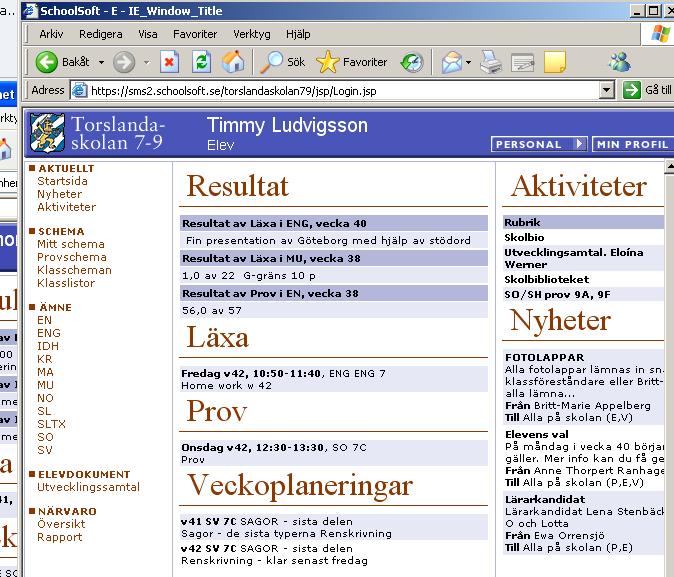This screenshot has height=577, width=674.
Task: Open dropdown arrow next to Forward button
Action: click(x=147, y=62)
